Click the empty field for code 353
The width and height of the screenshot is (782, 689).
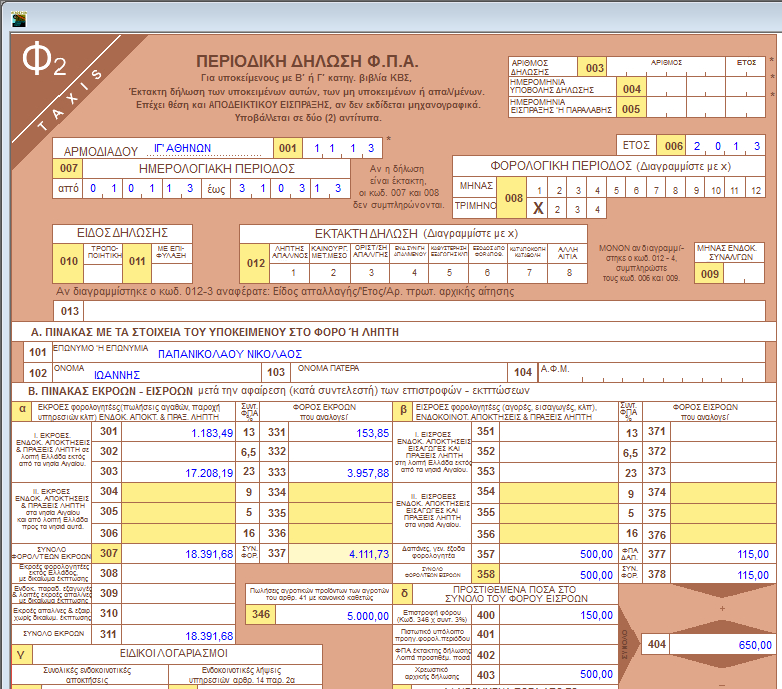[559, 472]
